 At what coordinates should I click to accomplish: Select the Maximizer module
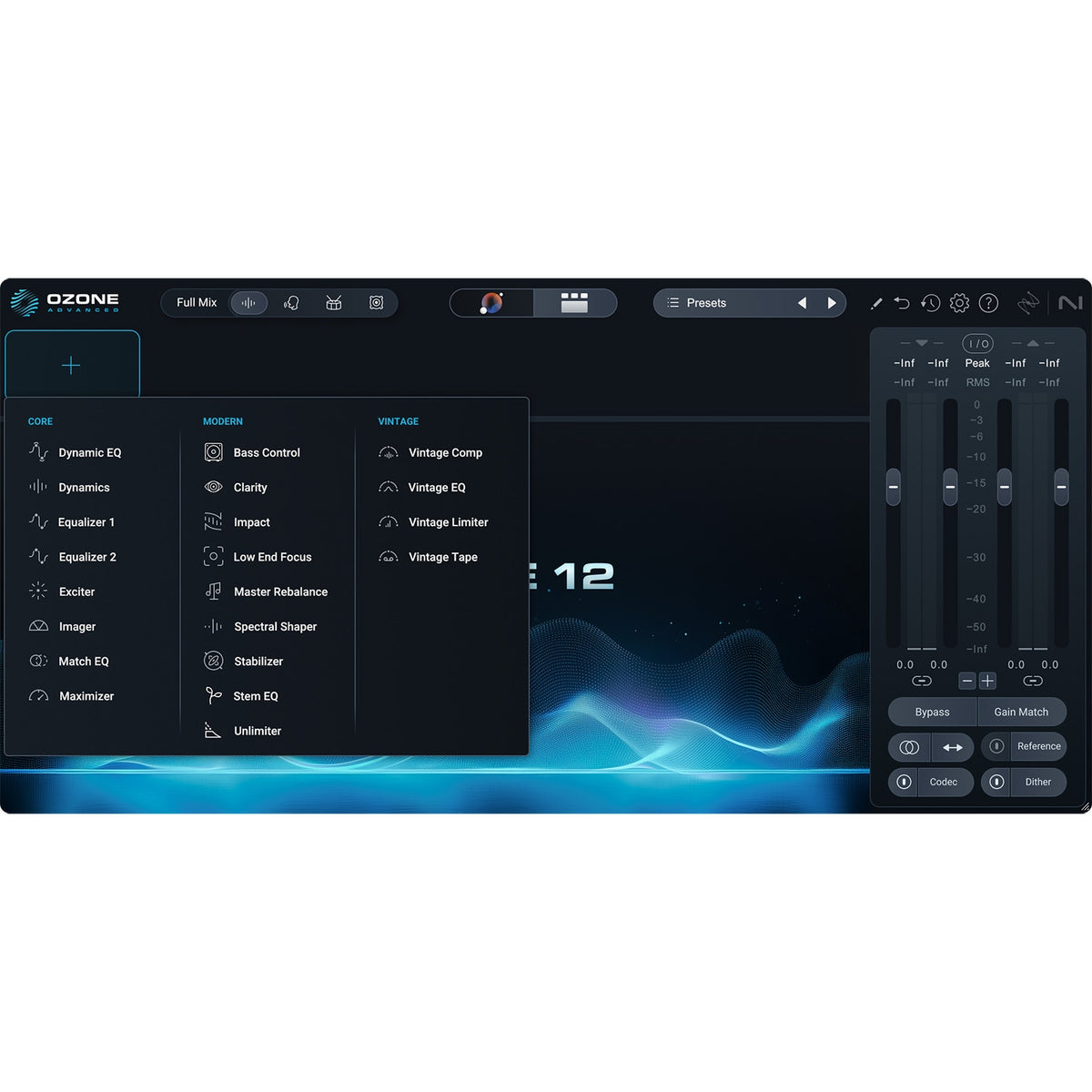72,696
